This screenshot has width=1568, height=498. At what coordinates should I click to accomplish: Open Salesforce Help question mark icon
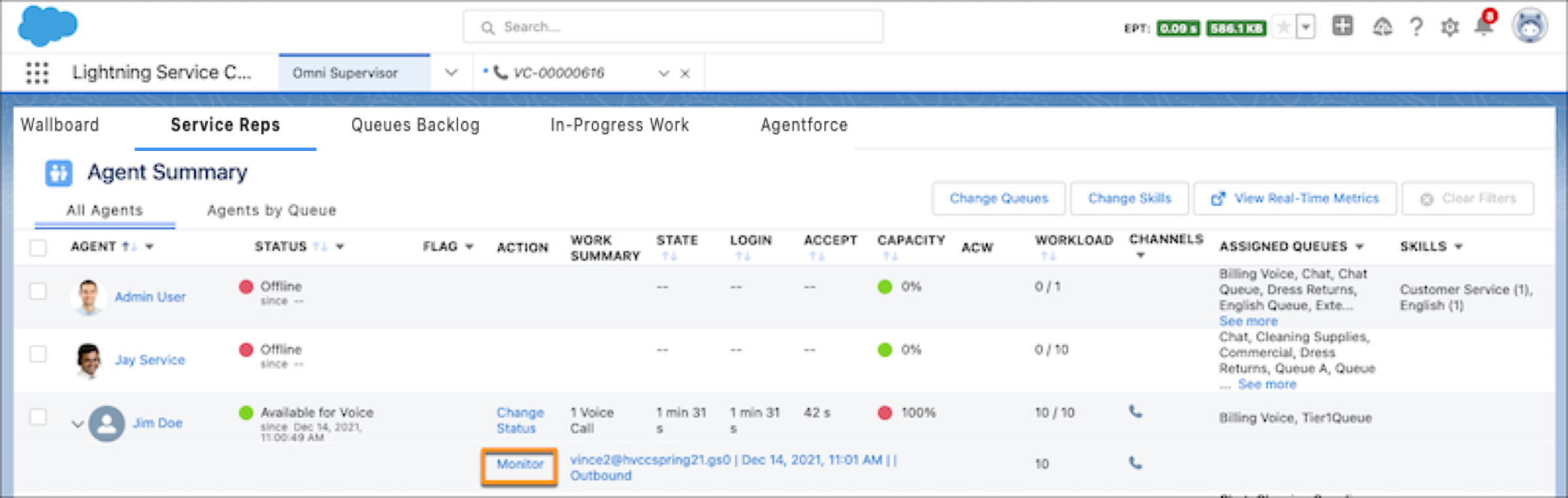pyautogui.click(x=1416, y=27)
